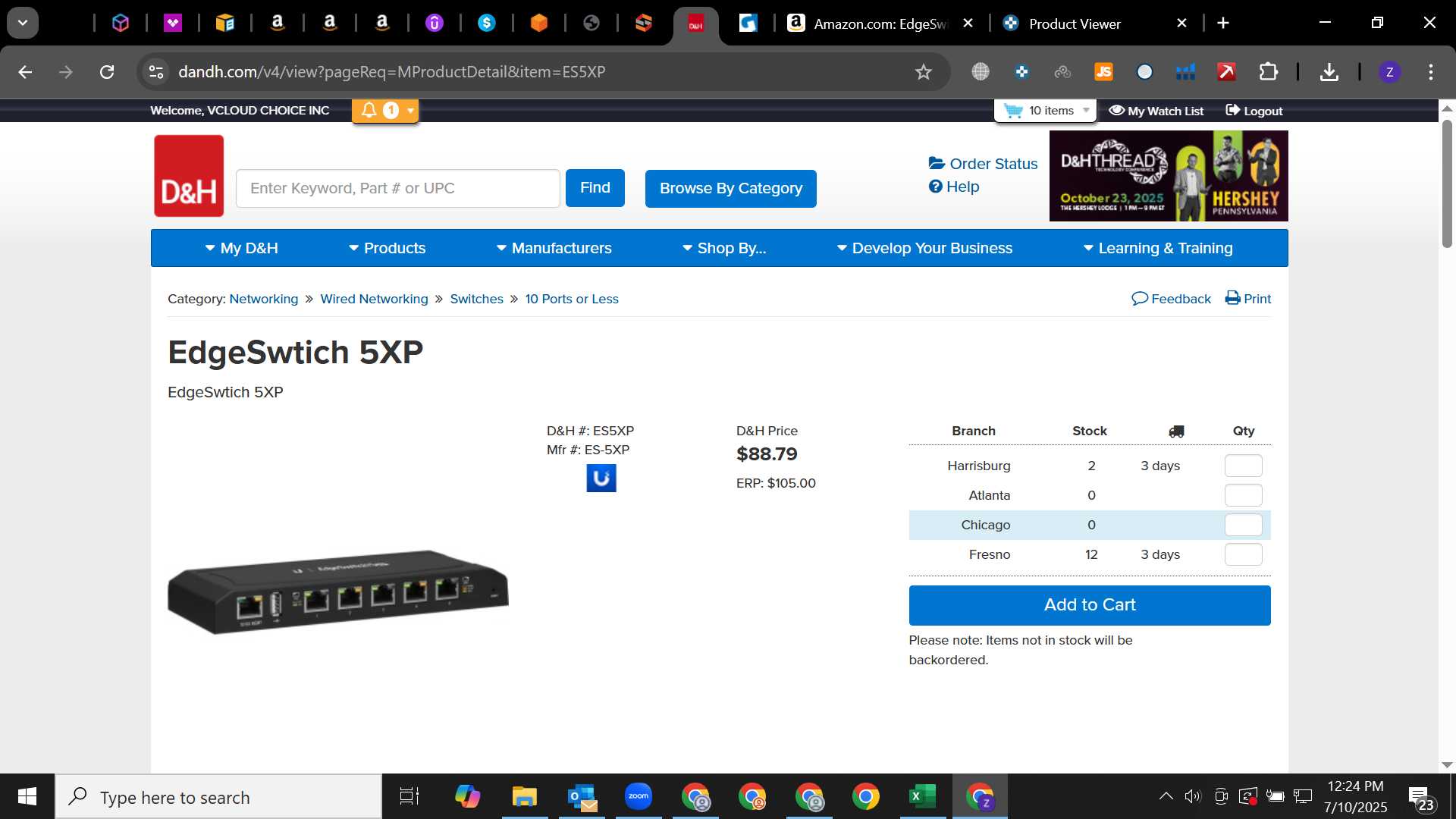This screenshot has height=819, width=1456.
Task: Open the browser Downloads icon
Action: [x=1329, y=72]
